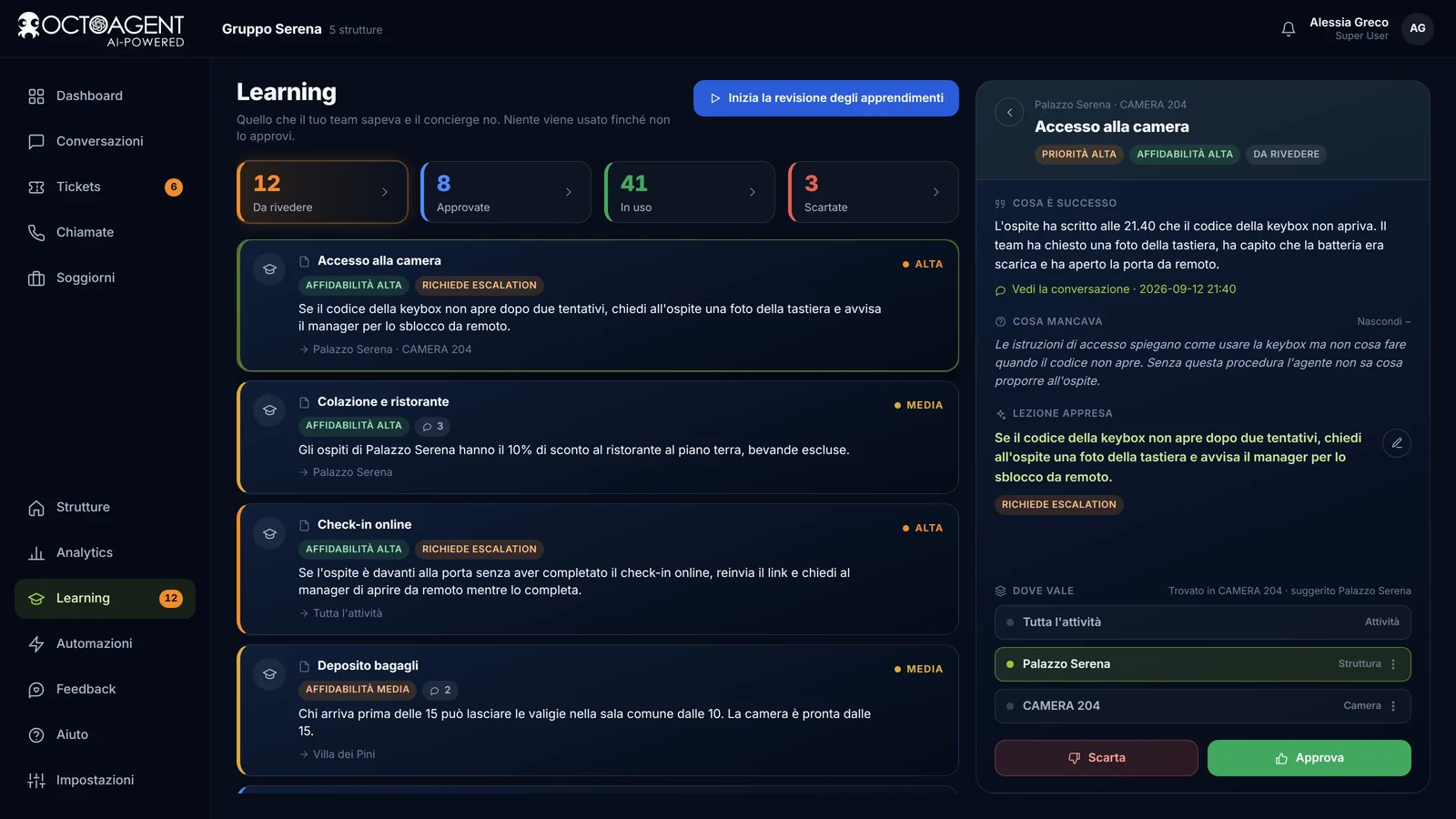
Task: Open Analytics in sidebar
Action: point(105,553)
